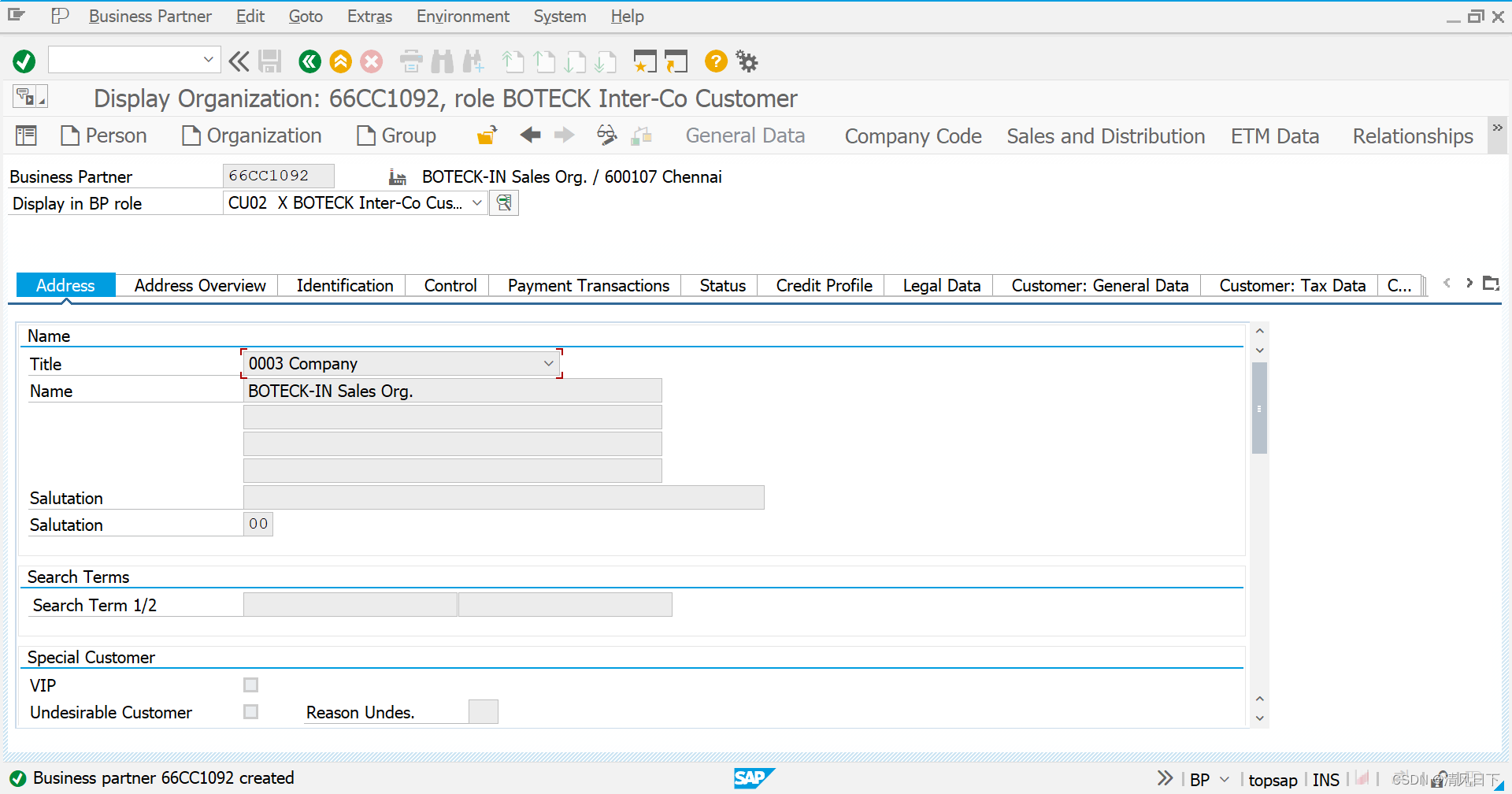Open the customize local layout gear icon

click(746, 61)
